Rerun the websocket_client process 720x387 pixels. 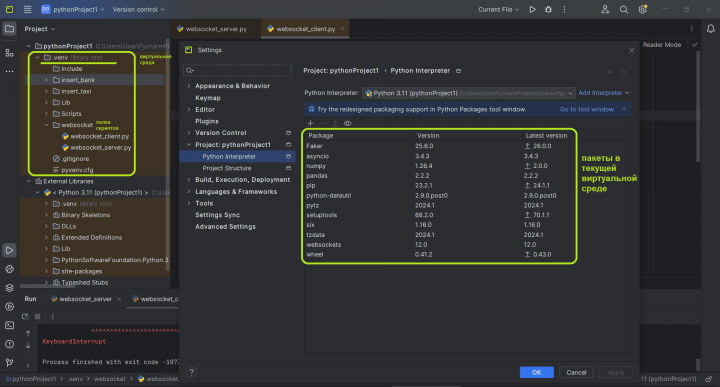[x=25, y=316]
